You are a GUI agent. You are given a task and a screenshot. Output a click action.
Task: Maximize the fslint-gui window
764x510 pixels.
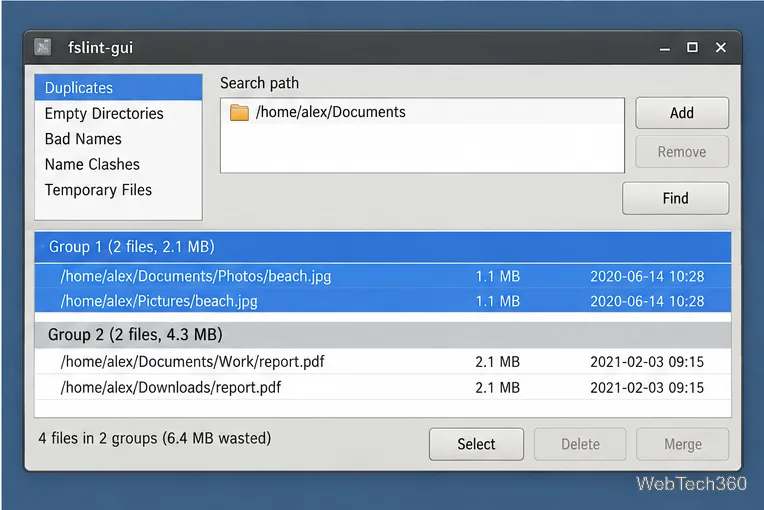[x=692, y=47]
